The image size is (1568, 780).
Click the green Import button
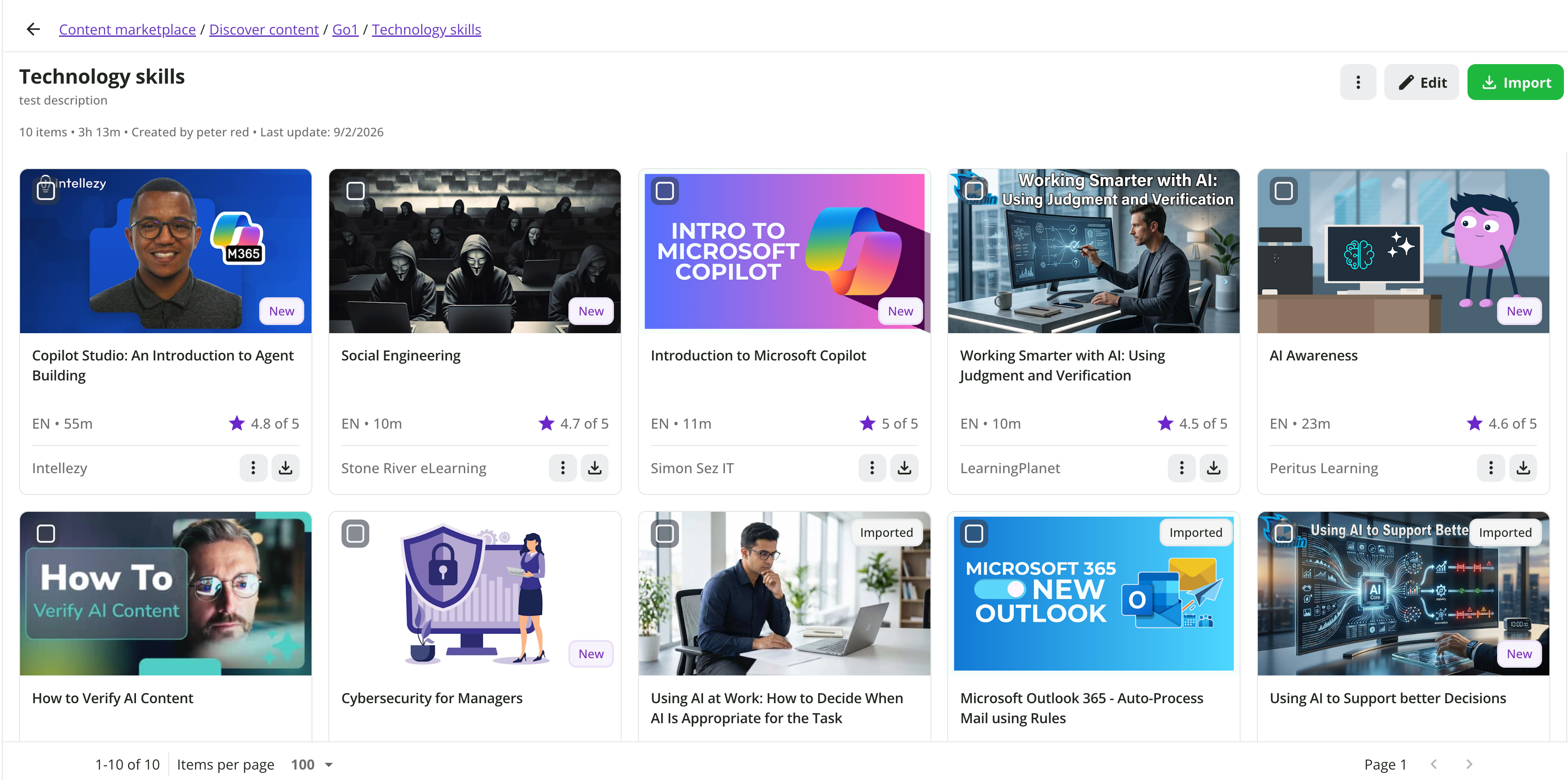[x=1515, y=82]
